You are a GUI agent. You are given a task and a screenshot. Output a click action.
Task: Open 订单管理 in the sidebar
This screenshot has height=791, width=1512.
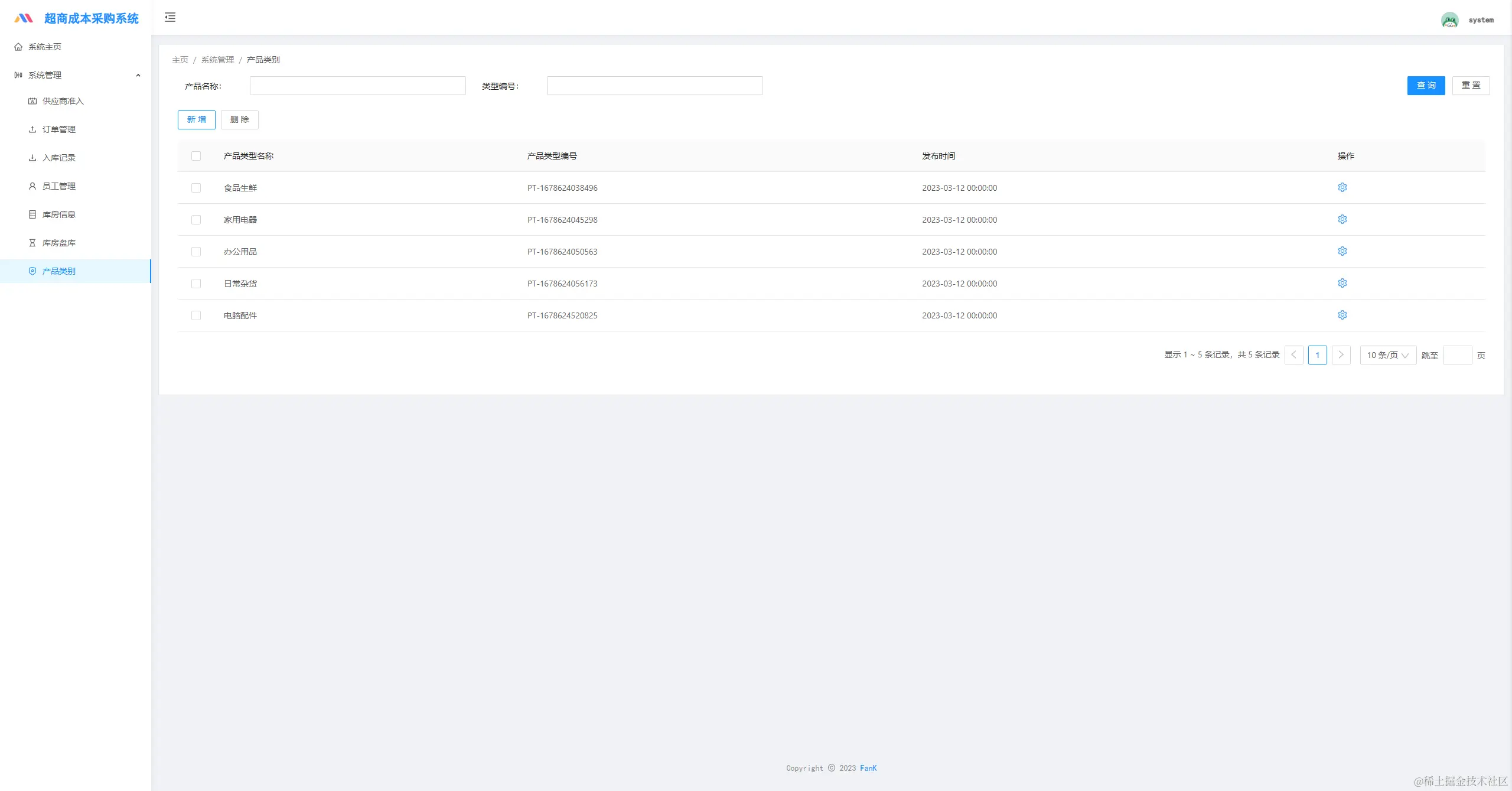(x=59, y=129)
